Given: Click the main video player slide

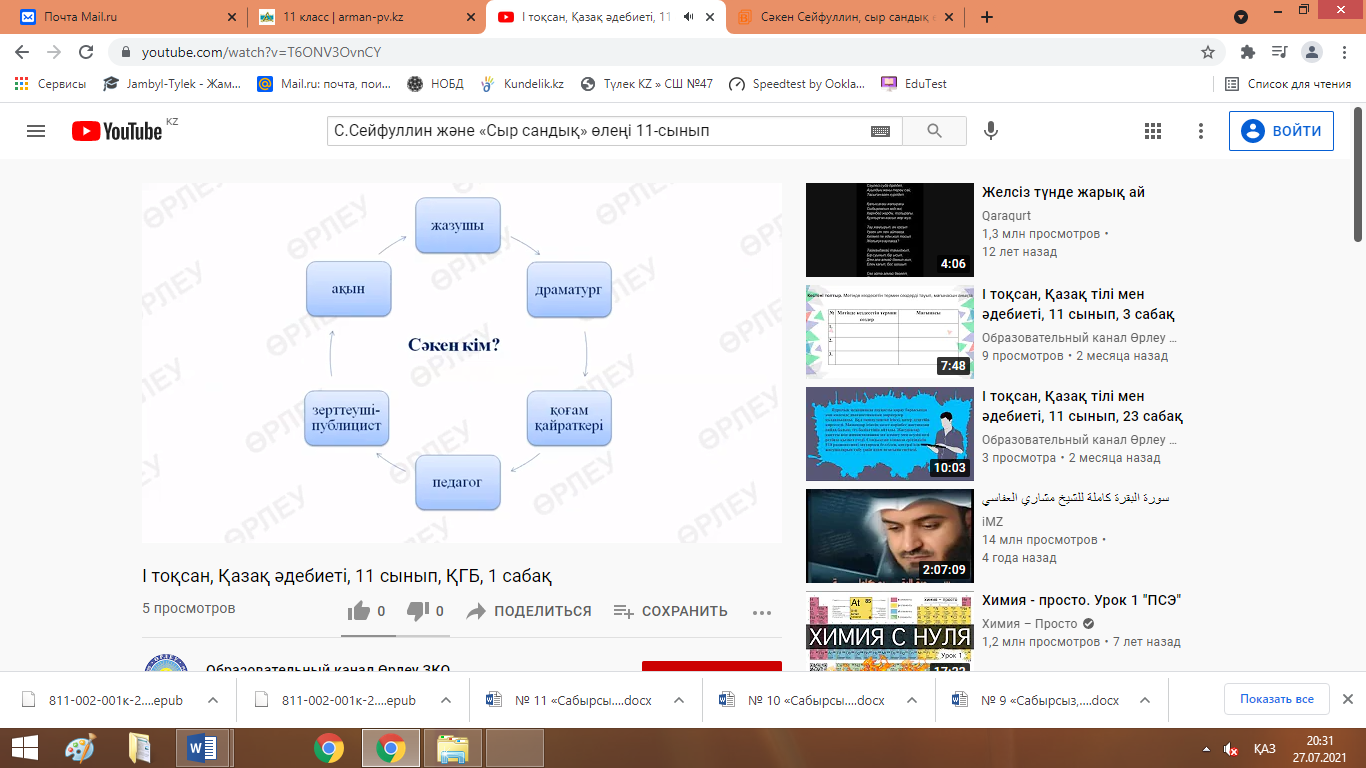Looking at the screenshot, I should (462, 363).
